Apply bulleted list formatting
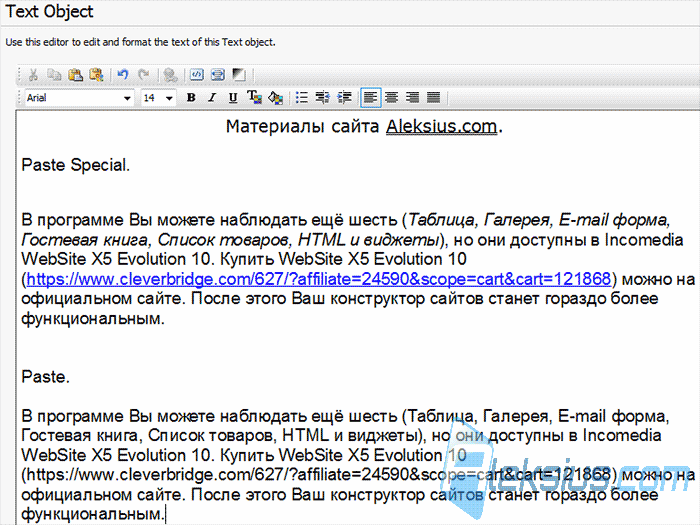This screenshot has width=700, height=525. coord(302,97)
